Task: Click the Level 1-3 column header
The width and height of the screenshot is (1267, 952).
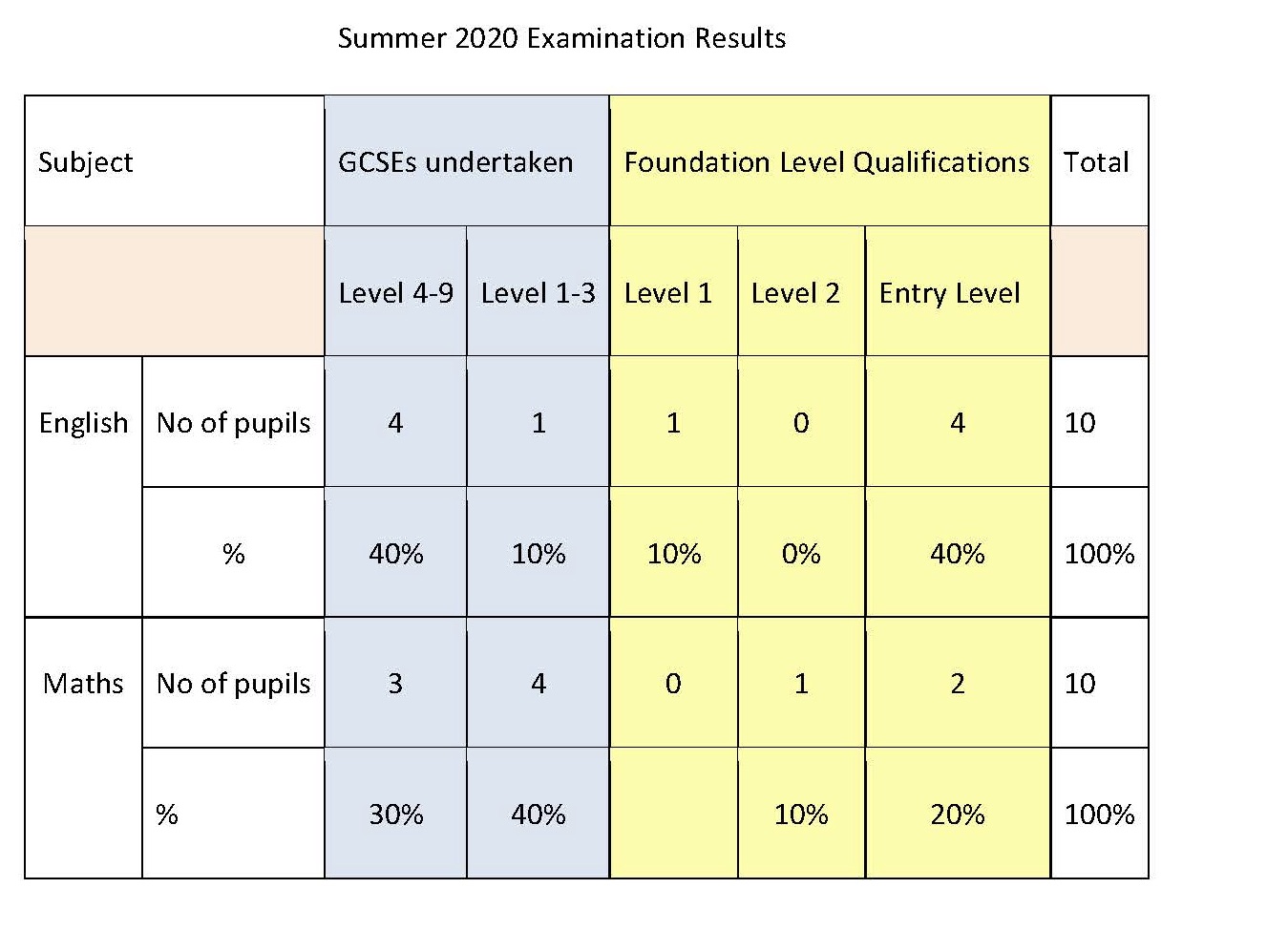Action: [538, 292]
